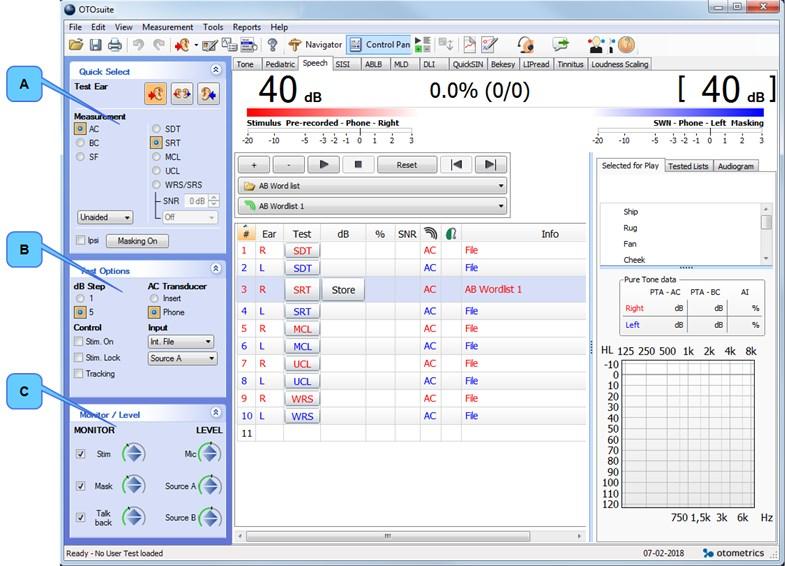Click the Store button in row 3
The width and height of the screenshot is (785, 566).
(343, 290)
